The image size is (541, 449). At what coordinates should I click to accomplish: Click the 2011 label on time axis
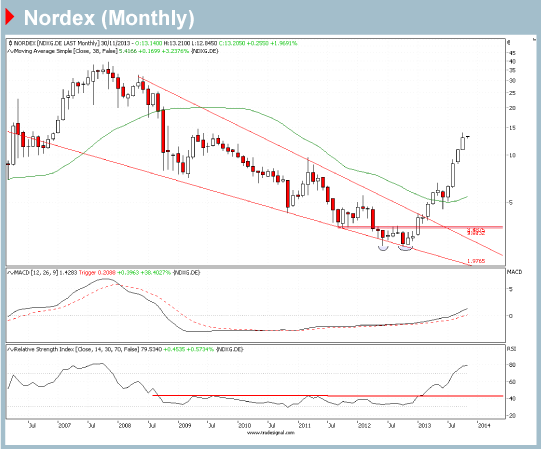point(304,426)
